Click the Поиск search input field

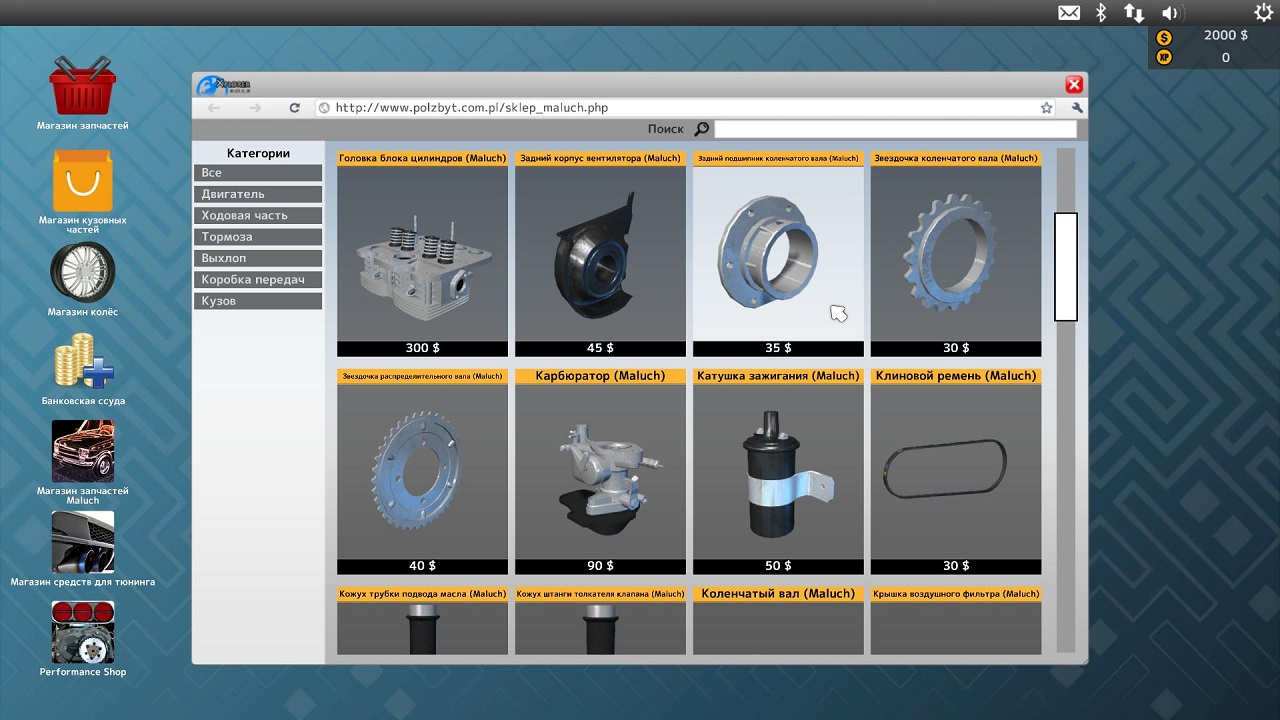point(895,129)
